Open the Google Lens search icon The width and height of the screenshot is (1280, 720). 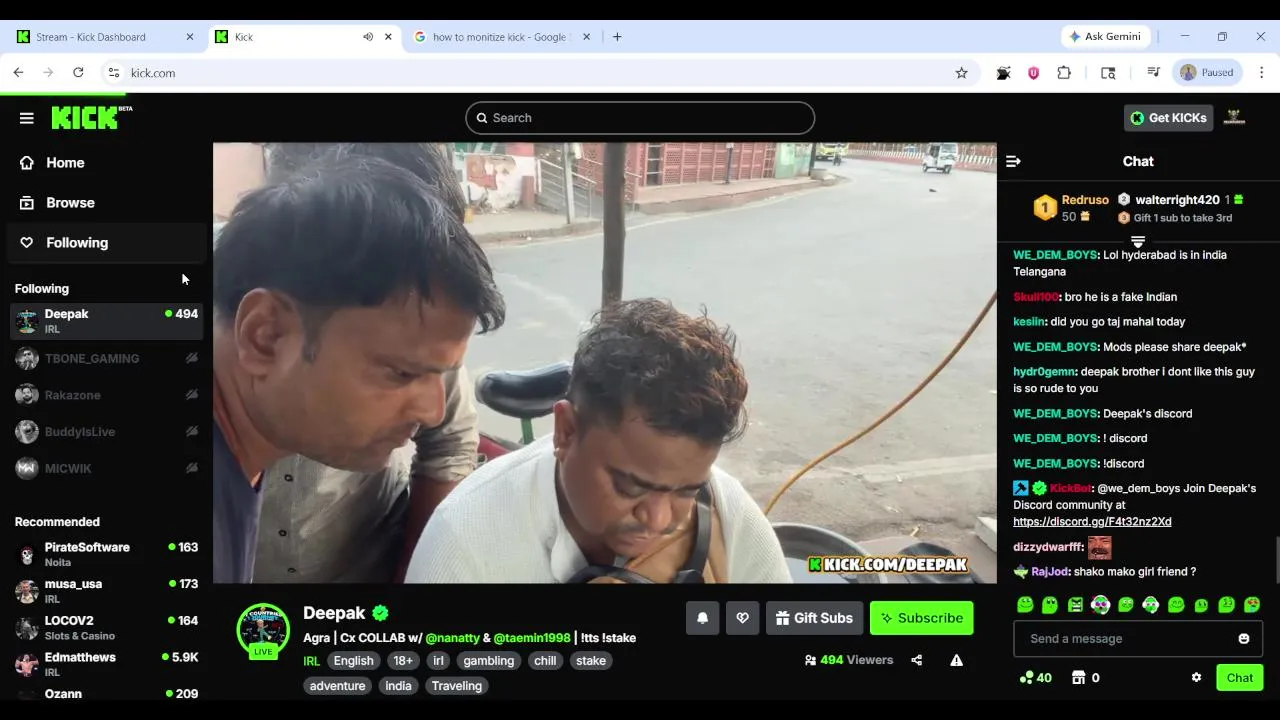tap(1108, 73)
